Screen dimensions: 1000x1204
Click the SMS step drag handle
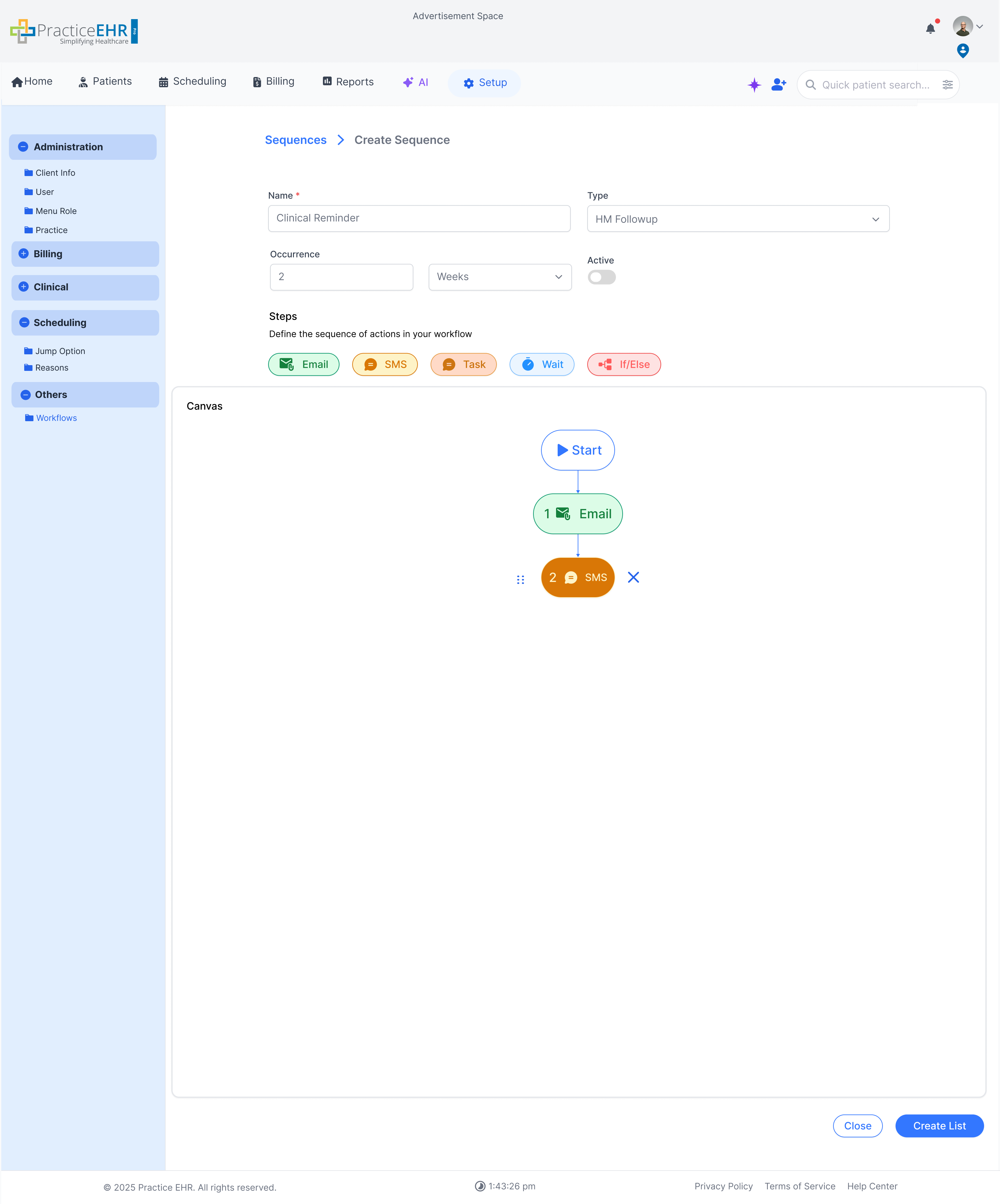click(x=520, y=580)
